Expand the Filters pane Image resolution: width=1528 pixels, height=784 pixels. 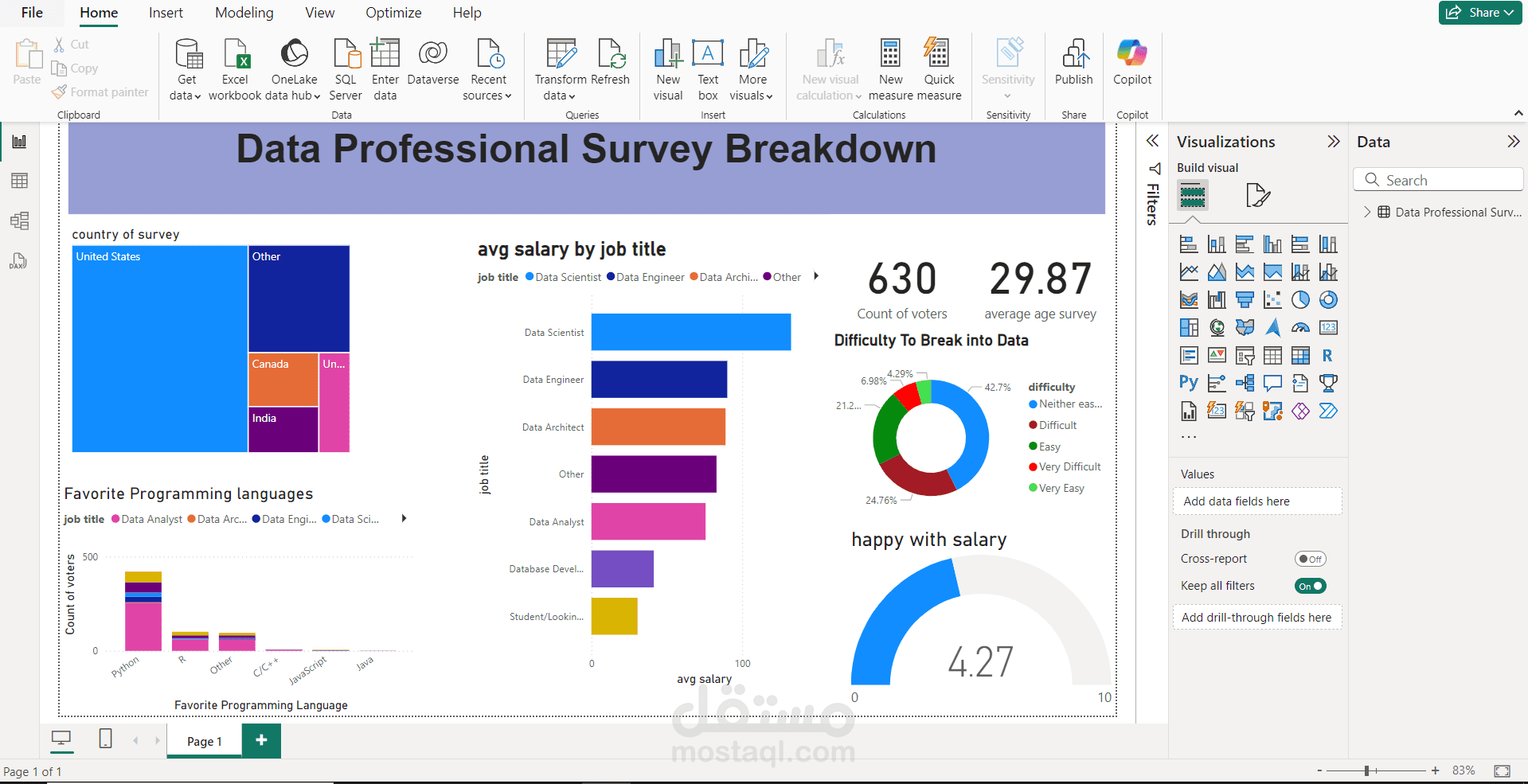1152,141
